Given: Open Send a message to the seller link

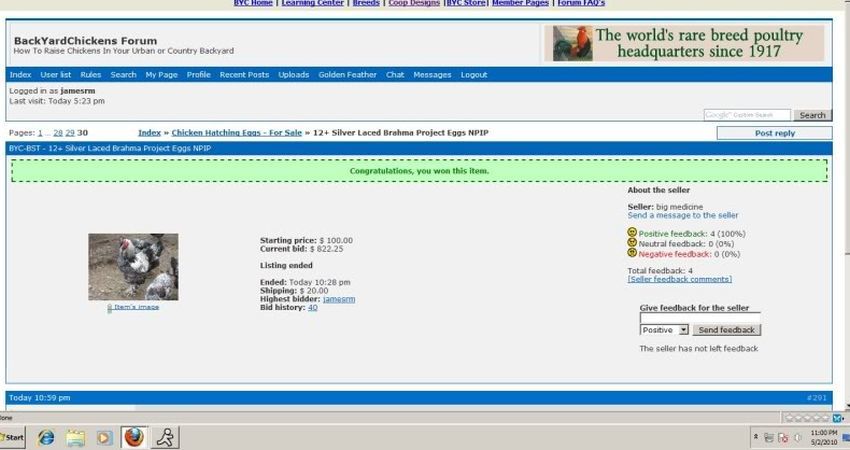Looking at the screenshot, I should tap(683, 215).
